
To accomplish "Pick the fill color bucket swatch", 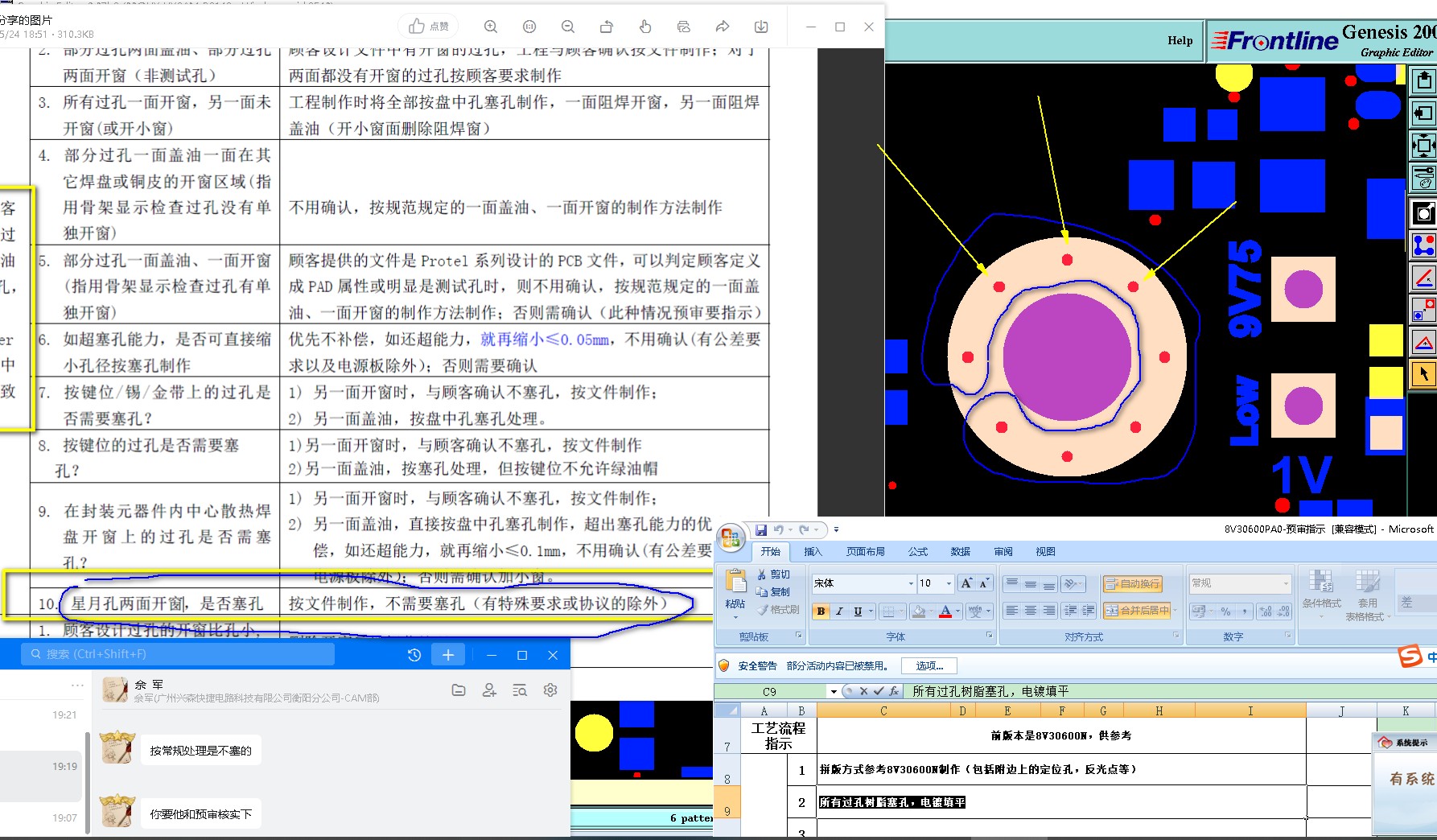I will pos(919,611).
